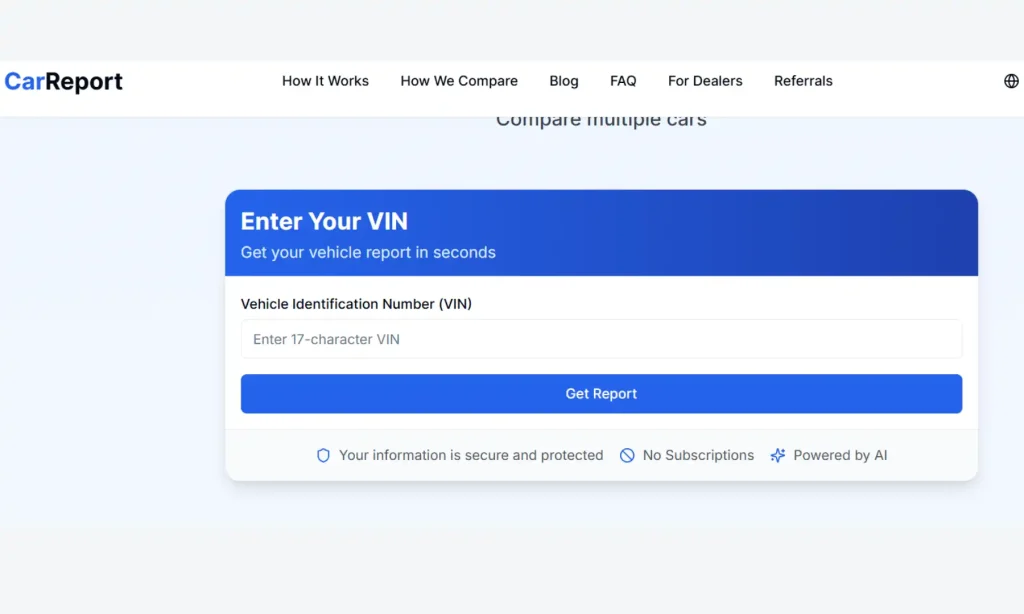1024x614 pixels.
Task: Open the Referrals page
Action: (x=803, y=81)
